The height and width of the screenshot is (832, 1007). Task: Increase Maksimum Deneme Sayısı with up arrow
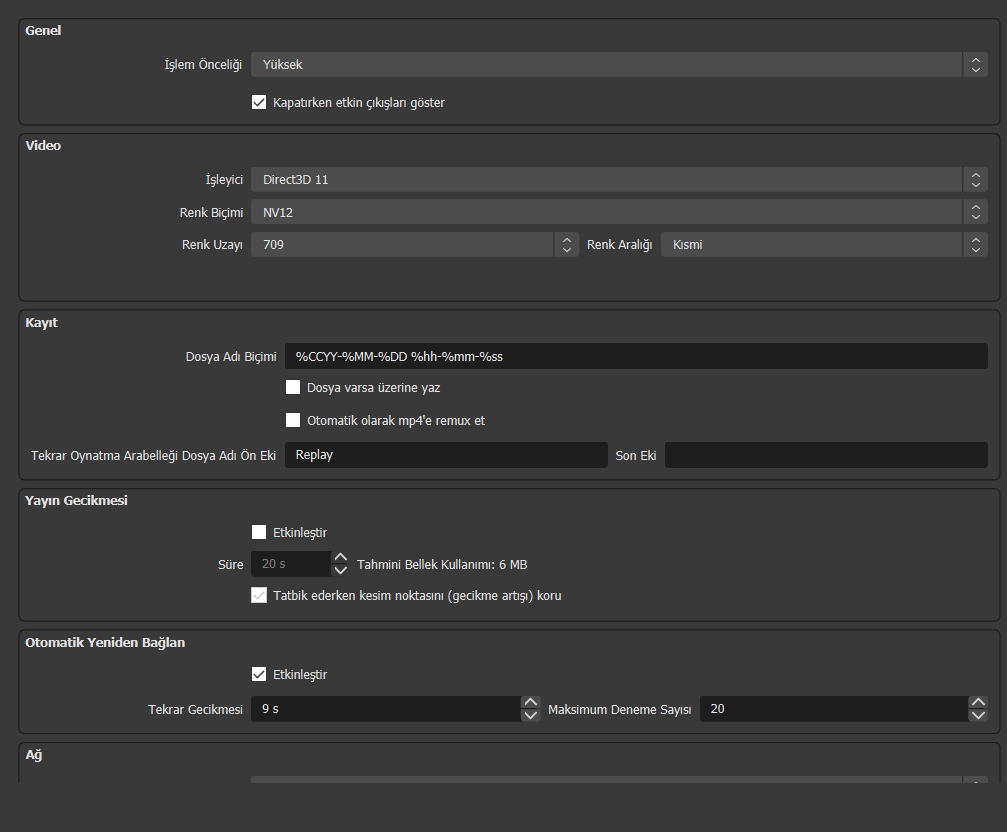click(978, 703)
